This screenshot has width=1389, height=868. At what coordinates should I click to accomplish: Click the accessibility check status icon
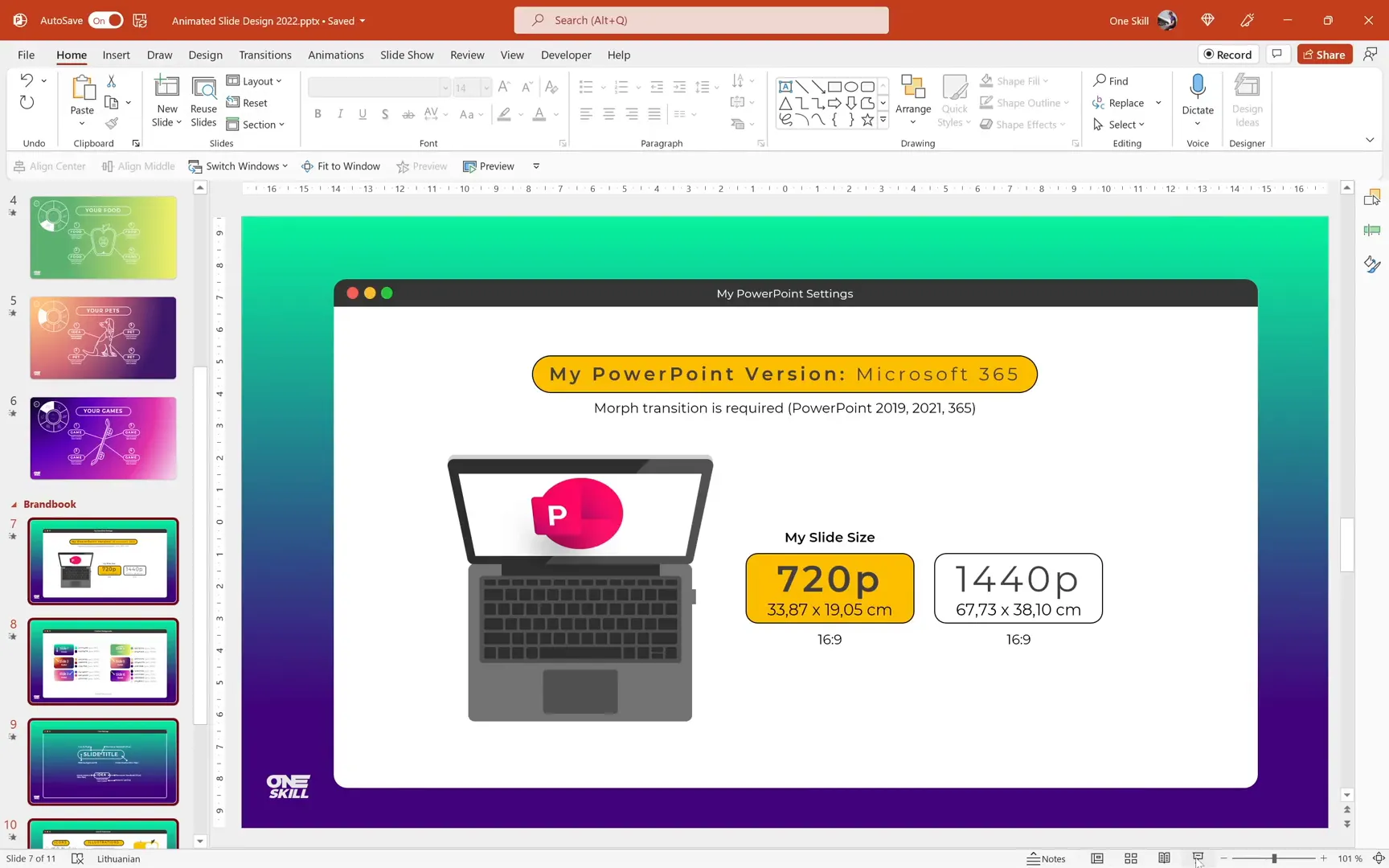tap(77, 858)
